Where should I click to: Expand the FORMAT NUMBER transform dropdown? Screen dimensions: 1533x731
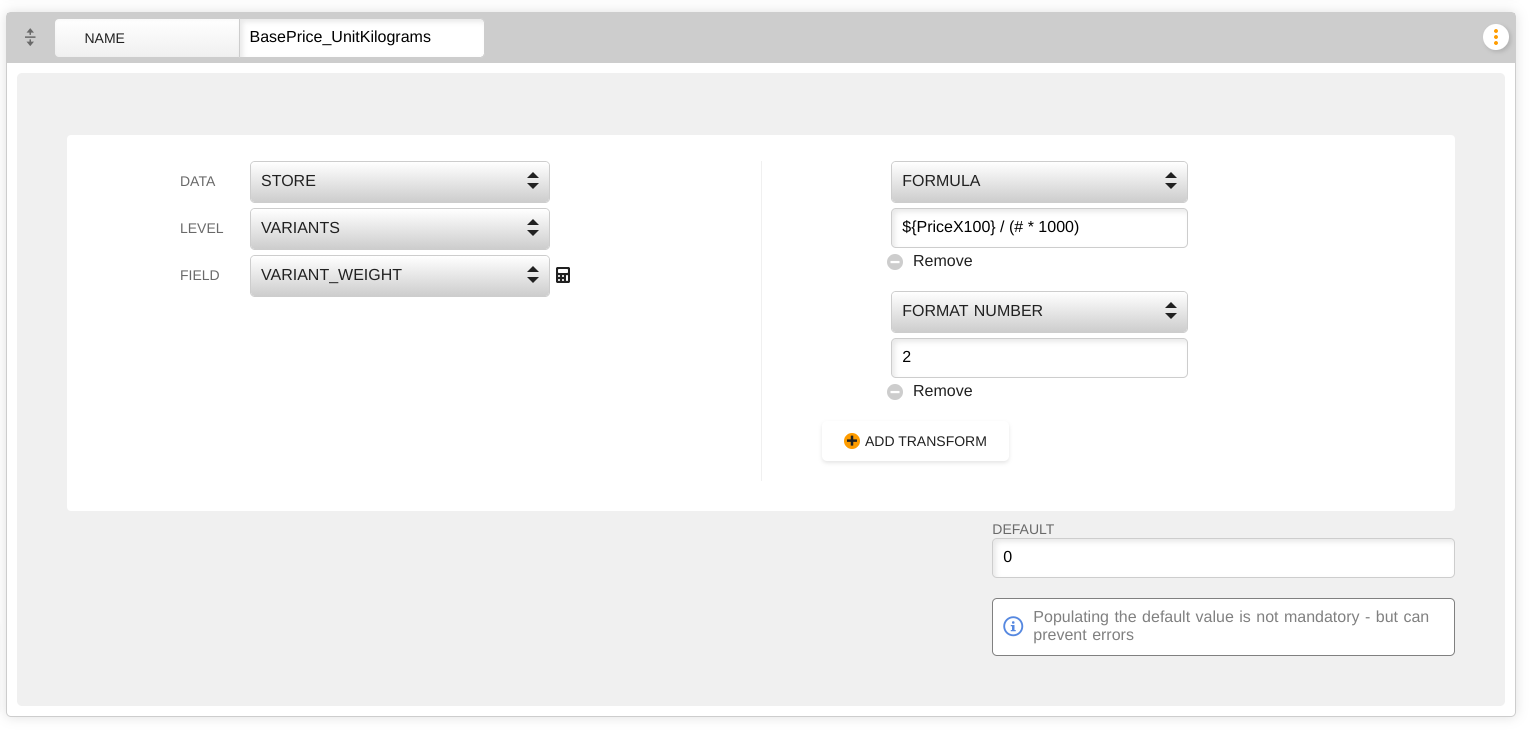point(1039,312)
